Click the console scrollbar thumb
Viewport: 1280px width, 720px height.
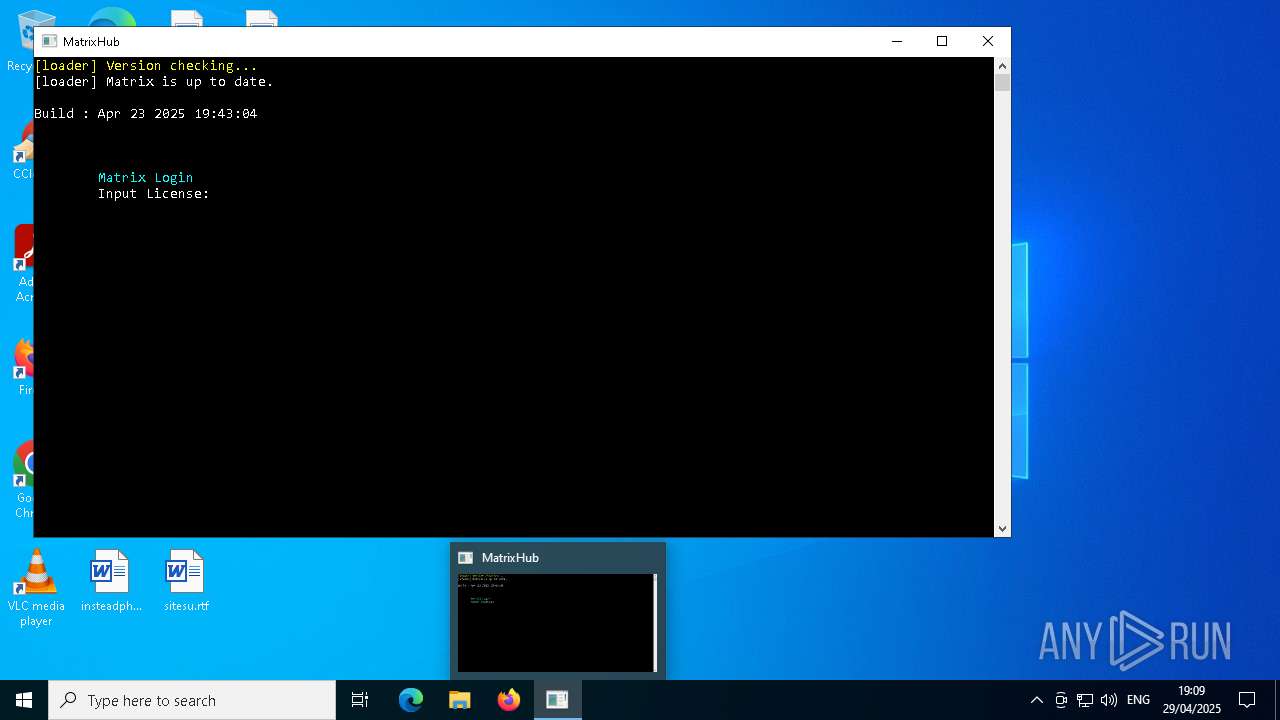point(1002,83)
